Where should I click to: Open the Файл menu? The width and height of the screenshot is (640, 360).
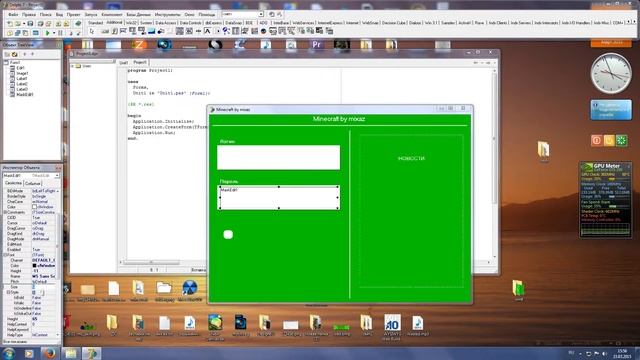13,14
